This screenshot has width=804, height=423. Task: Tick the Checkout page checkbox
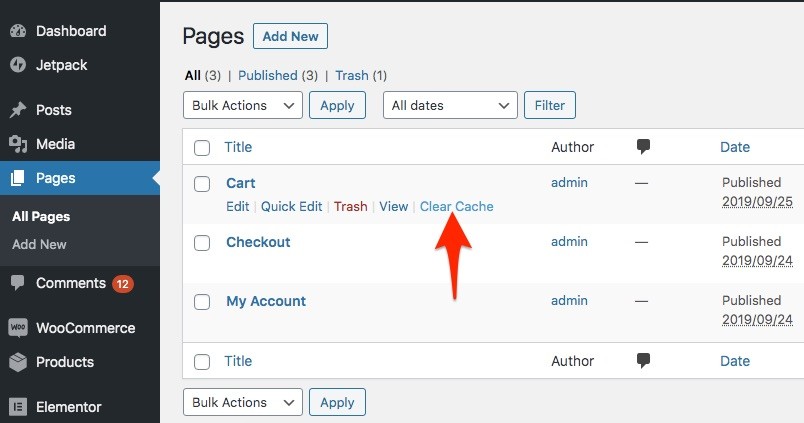point(202,243)
